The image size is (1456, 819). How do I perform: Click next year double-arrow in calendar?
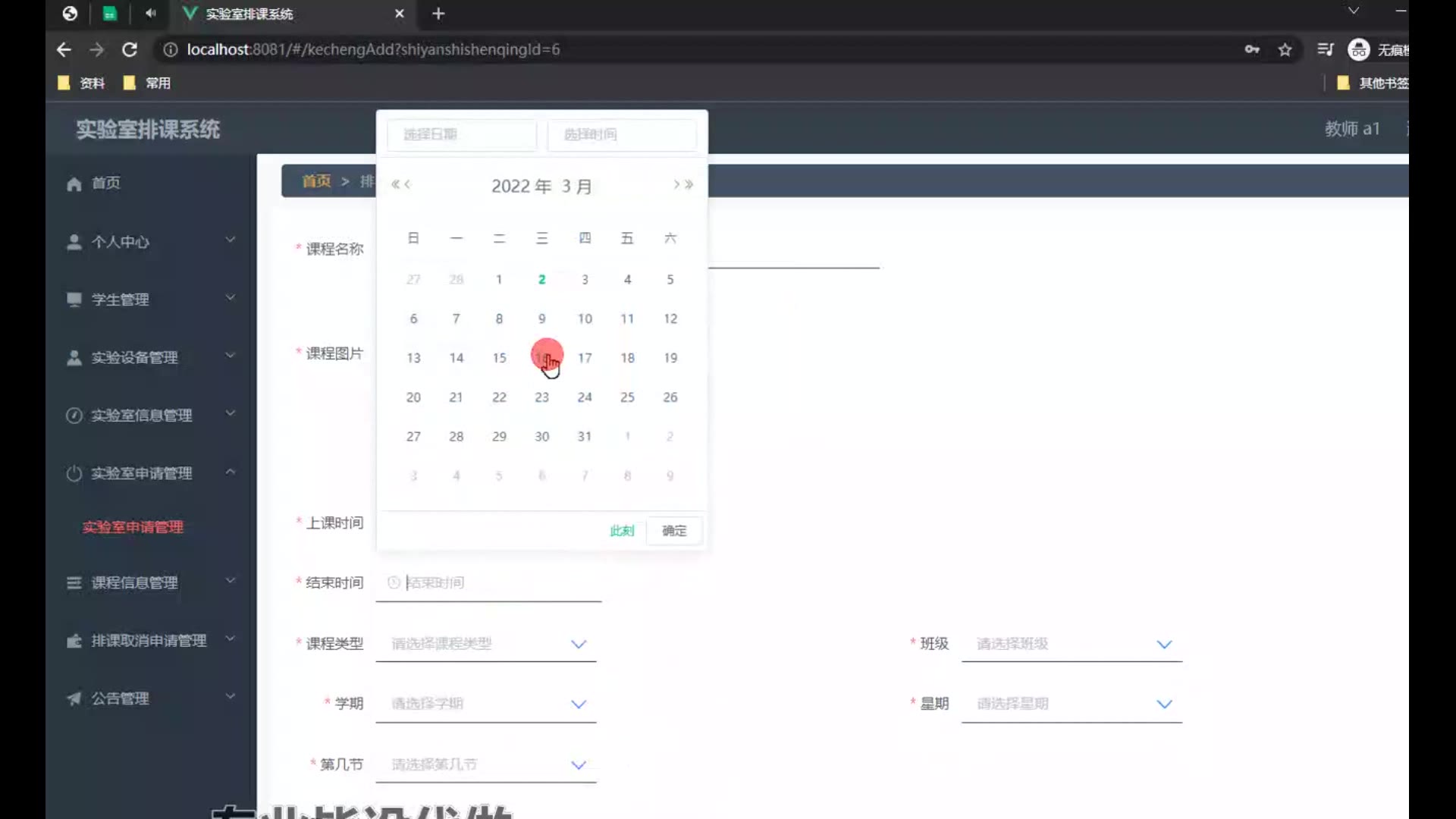(689, 184)
